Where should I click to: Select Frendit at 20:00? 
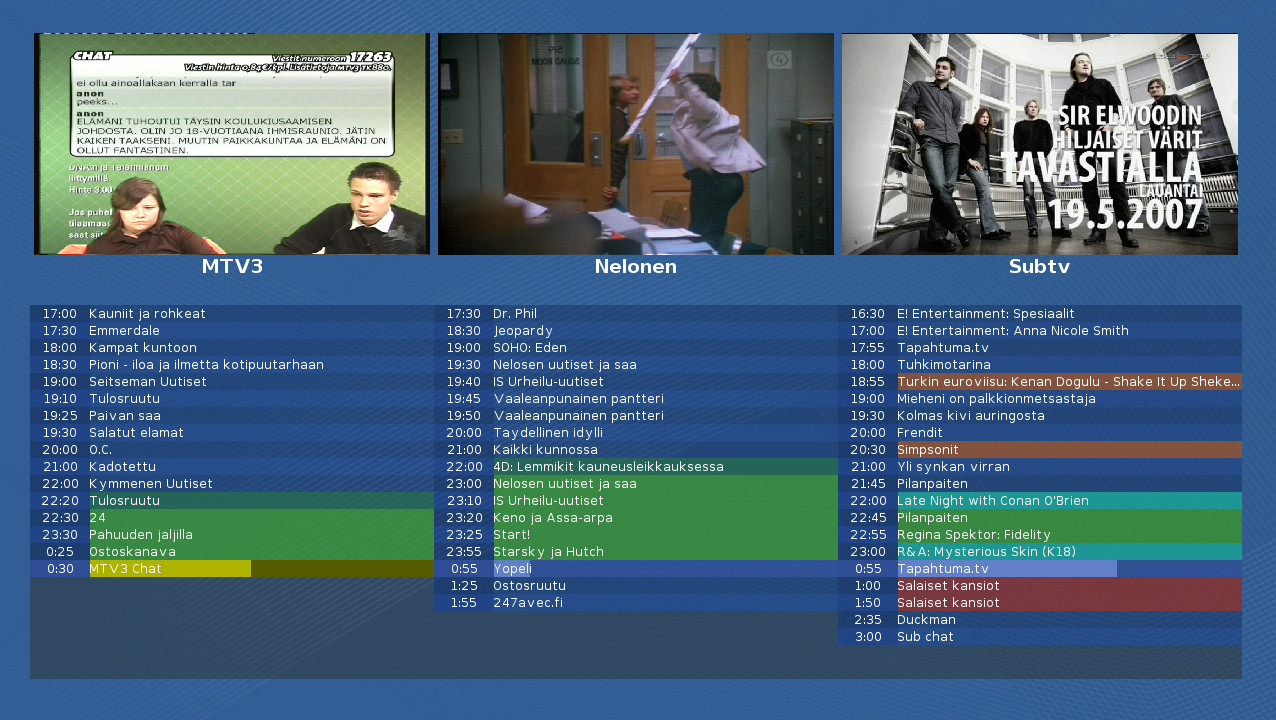(1040, 433)
